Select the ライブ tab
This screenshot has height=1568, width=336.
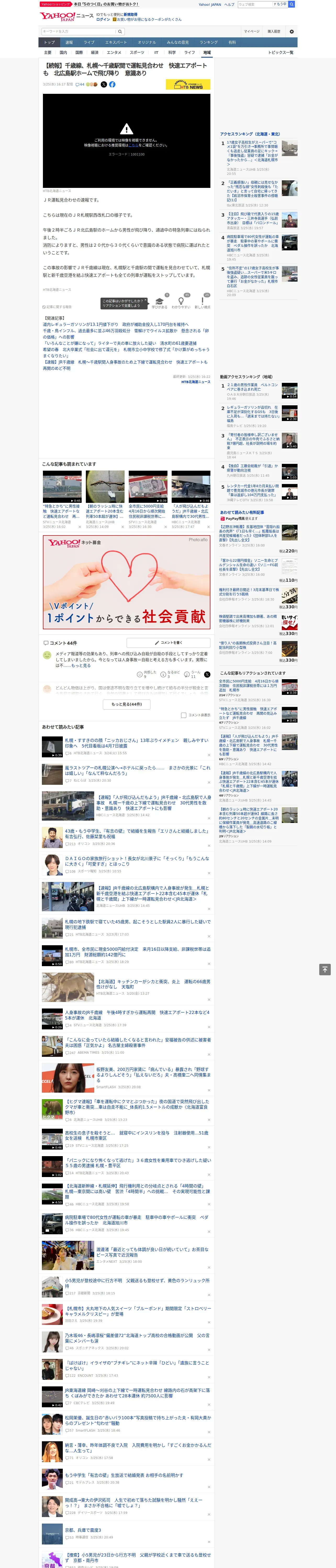click(89, 43)
